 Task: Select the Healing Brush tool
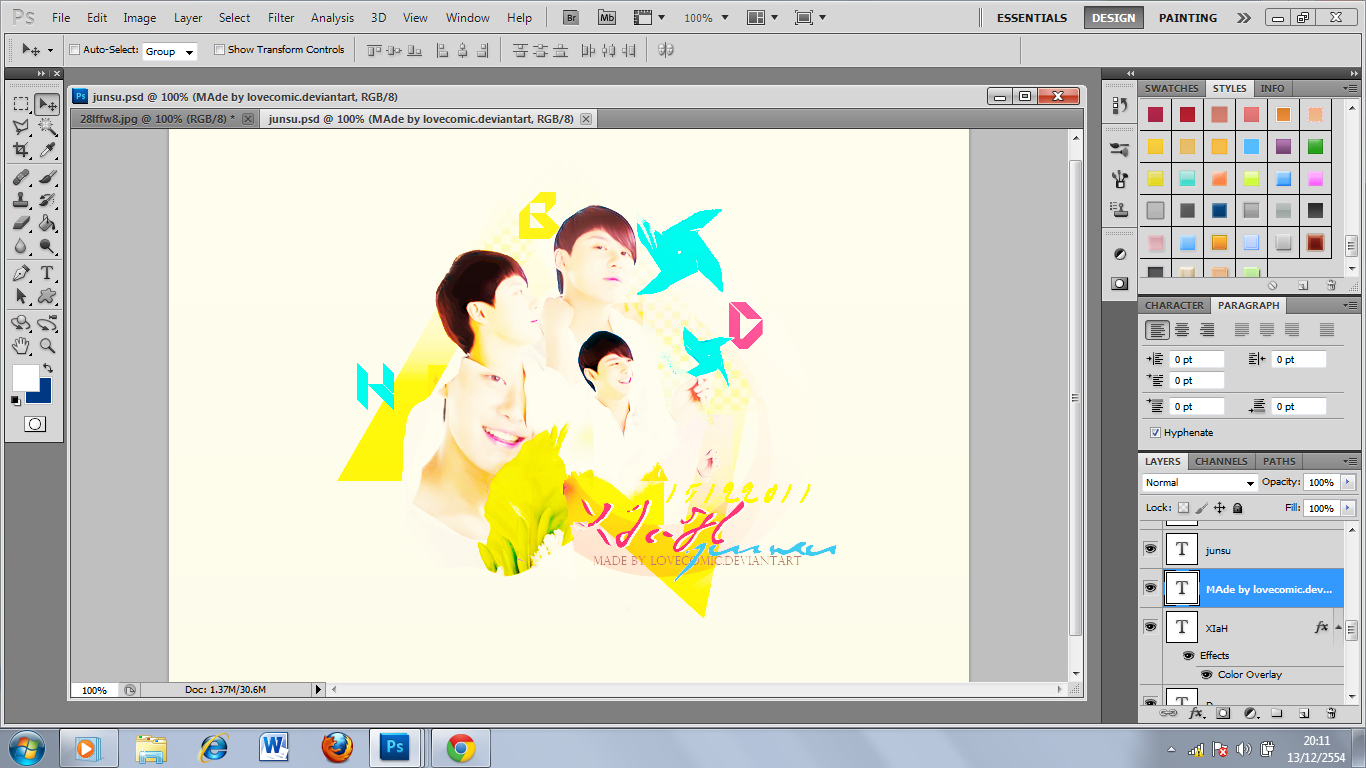[21, 177]
